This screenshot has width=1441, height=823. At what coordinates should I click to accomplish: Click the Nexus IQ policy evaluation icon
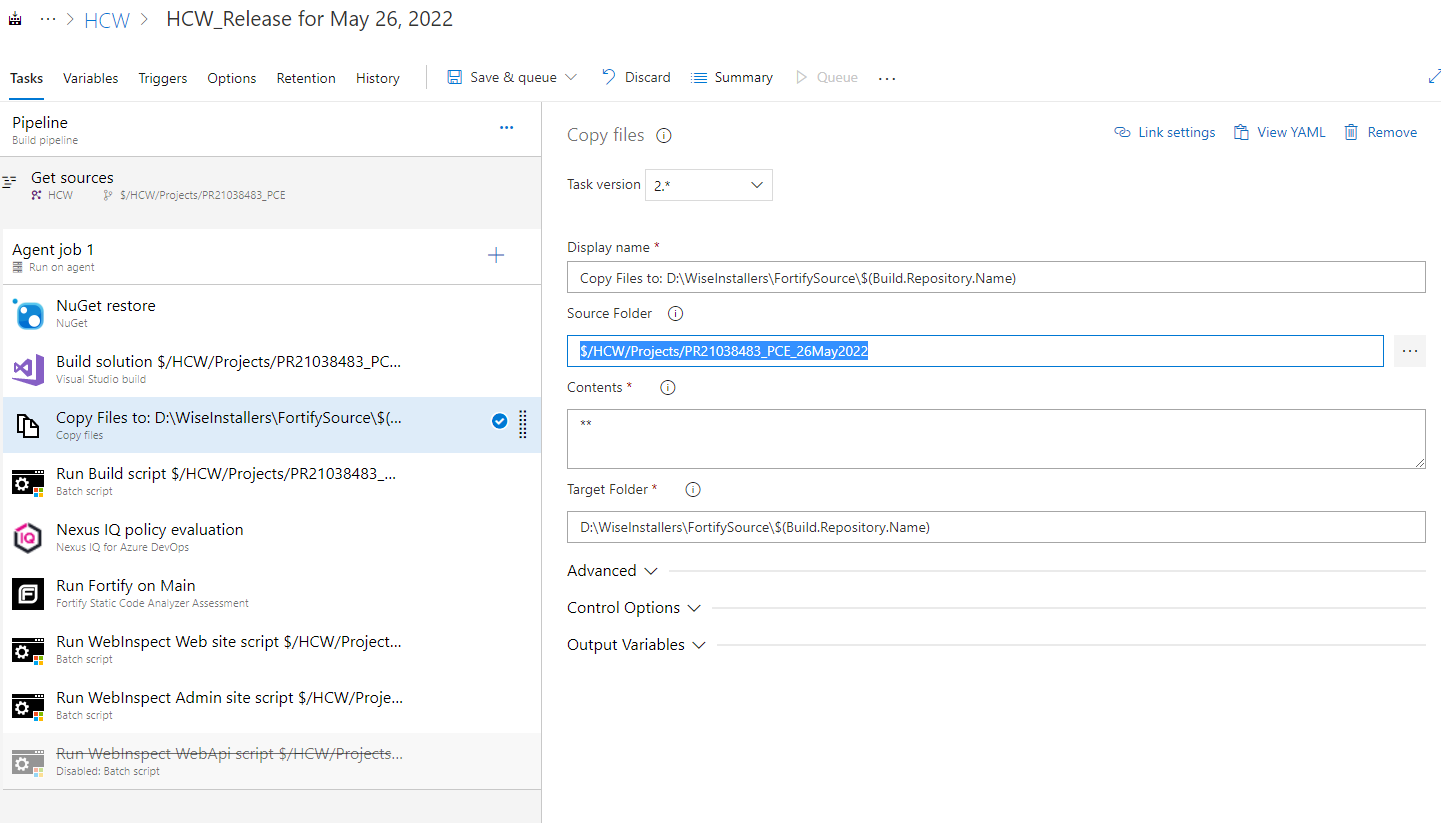(28, 538)
